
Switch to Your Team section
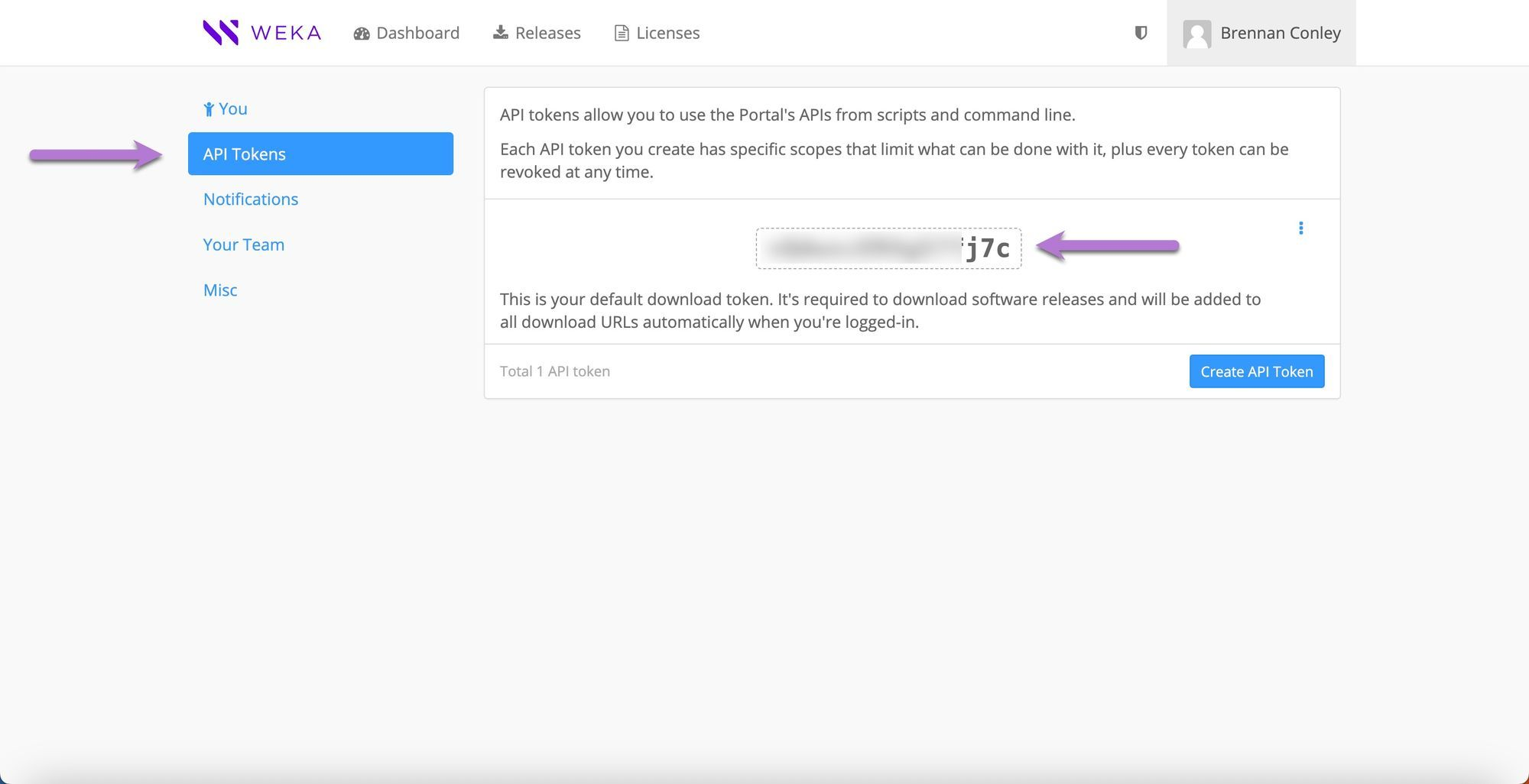[x=244, y=245]
